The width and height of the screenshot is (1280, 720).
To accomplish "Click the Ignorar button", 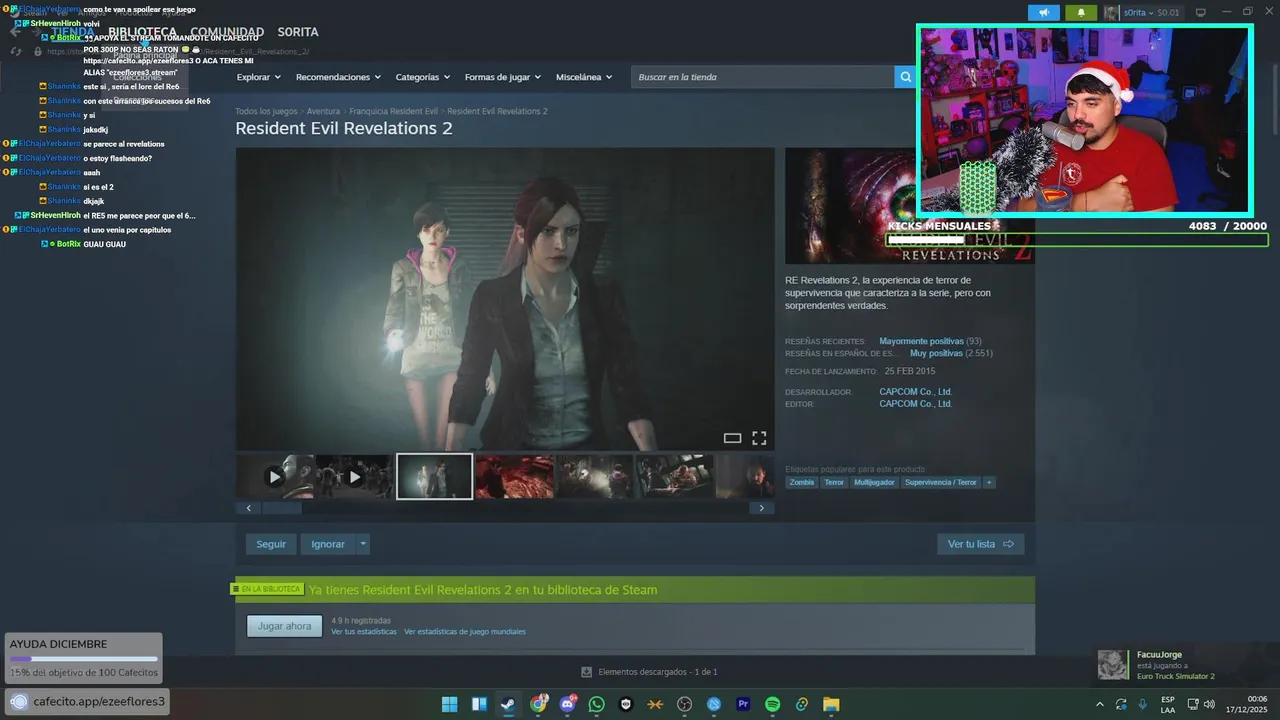I will (x=327, y=544).
